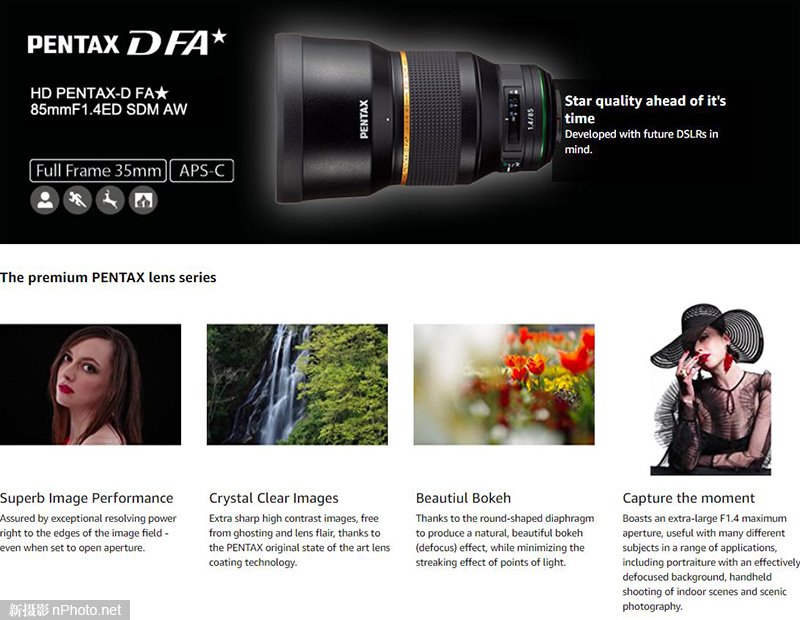The height and width of the screenshot is (620, 800).
Task: Open the red tulips bokeh thumbnail
Action: pos(504,384)
